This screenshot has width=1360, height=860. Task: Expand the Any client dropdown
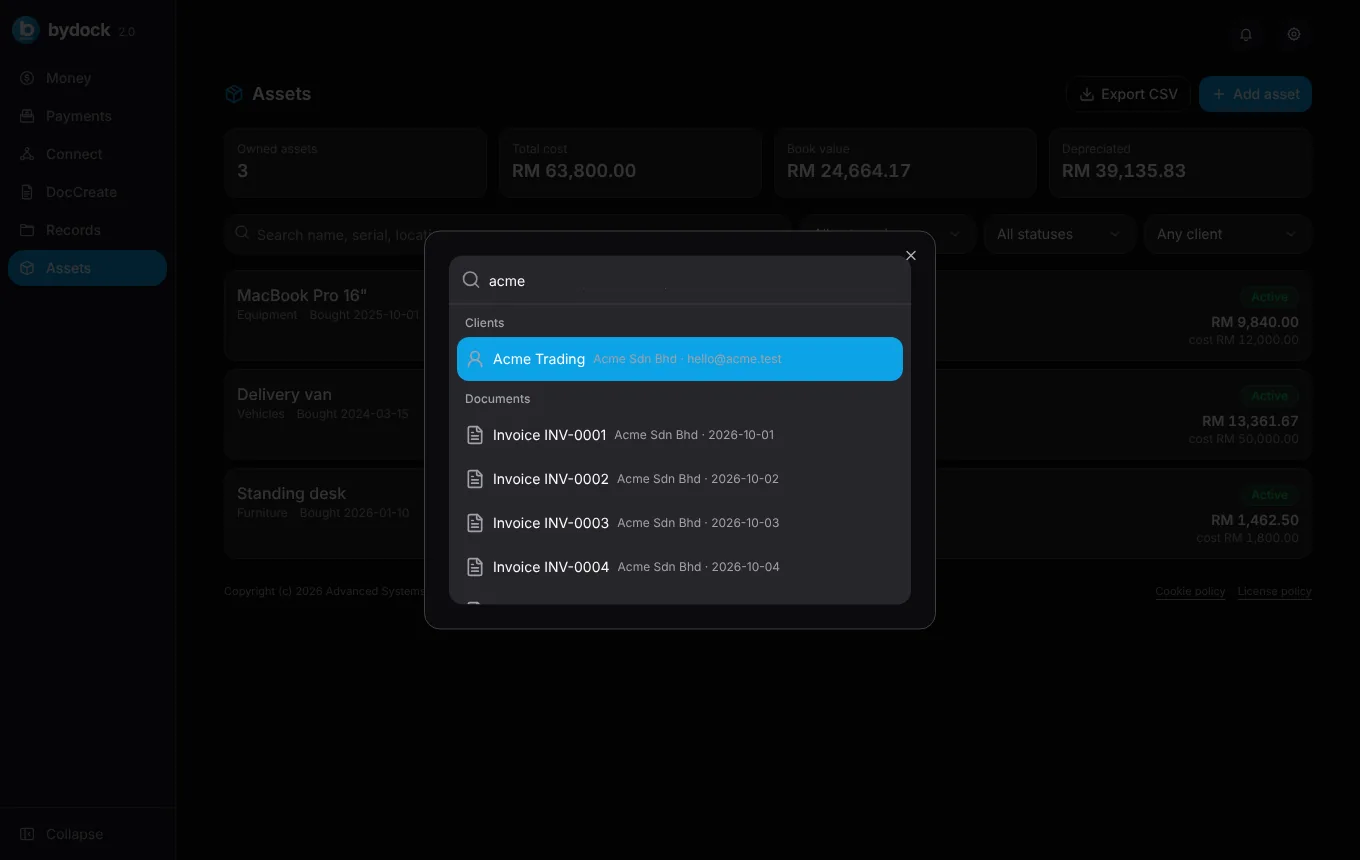[x=1228, y=234]
